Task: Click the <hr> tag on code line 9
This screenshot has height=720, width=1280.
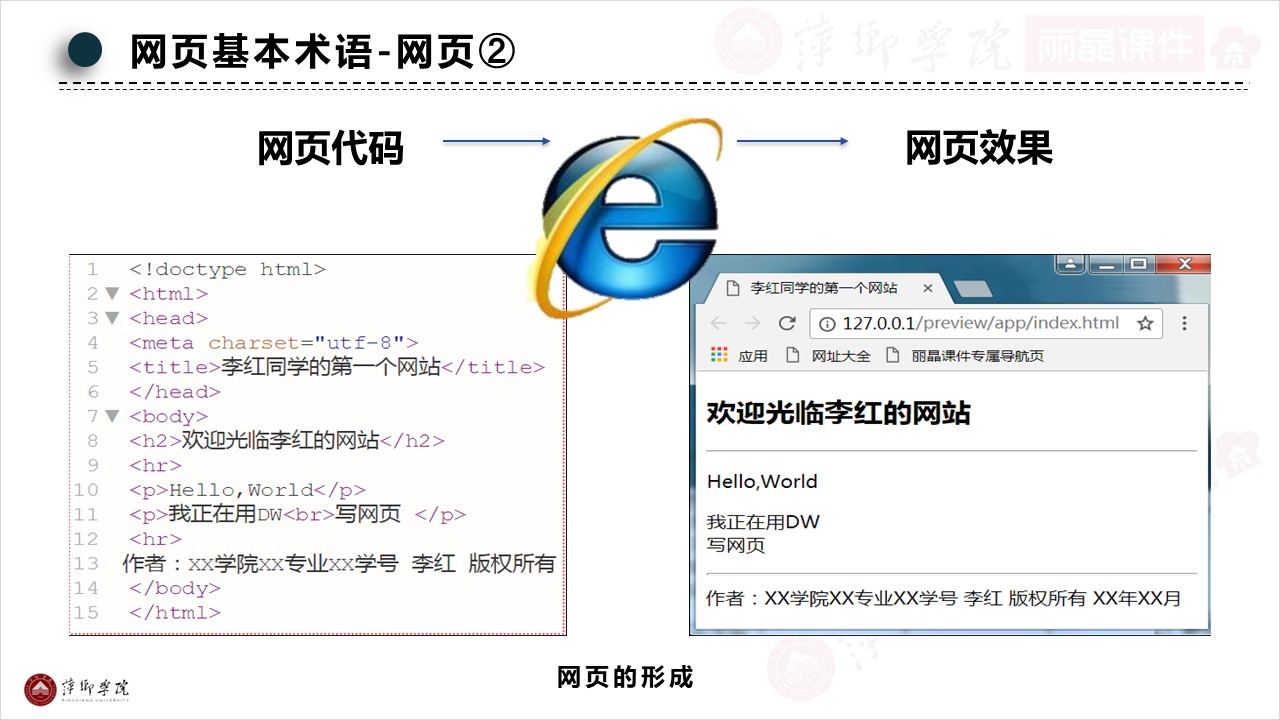Action: coord(155,465)
